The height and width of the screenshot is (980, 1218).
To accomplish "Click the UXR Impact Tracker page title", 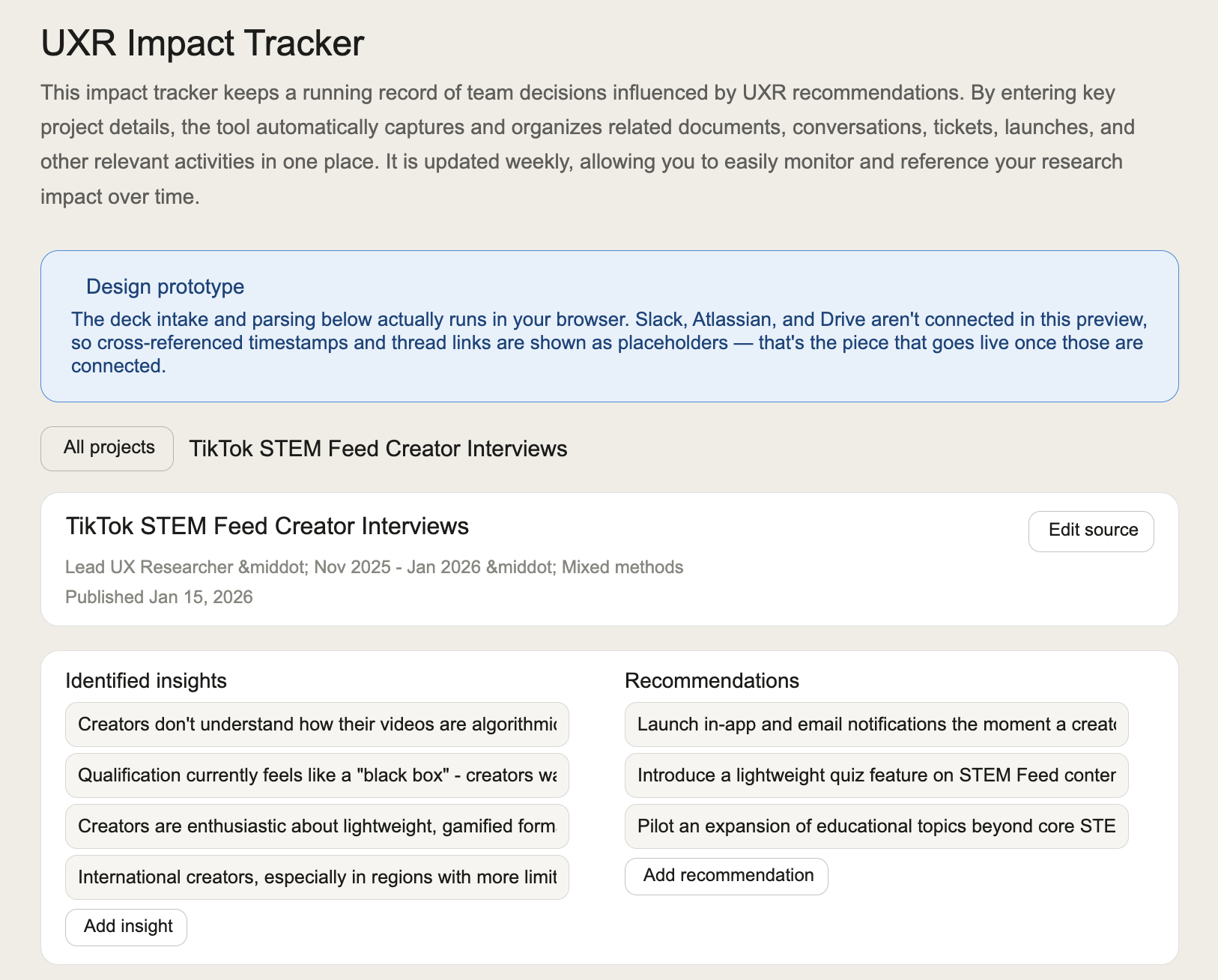I will [202, 43].
